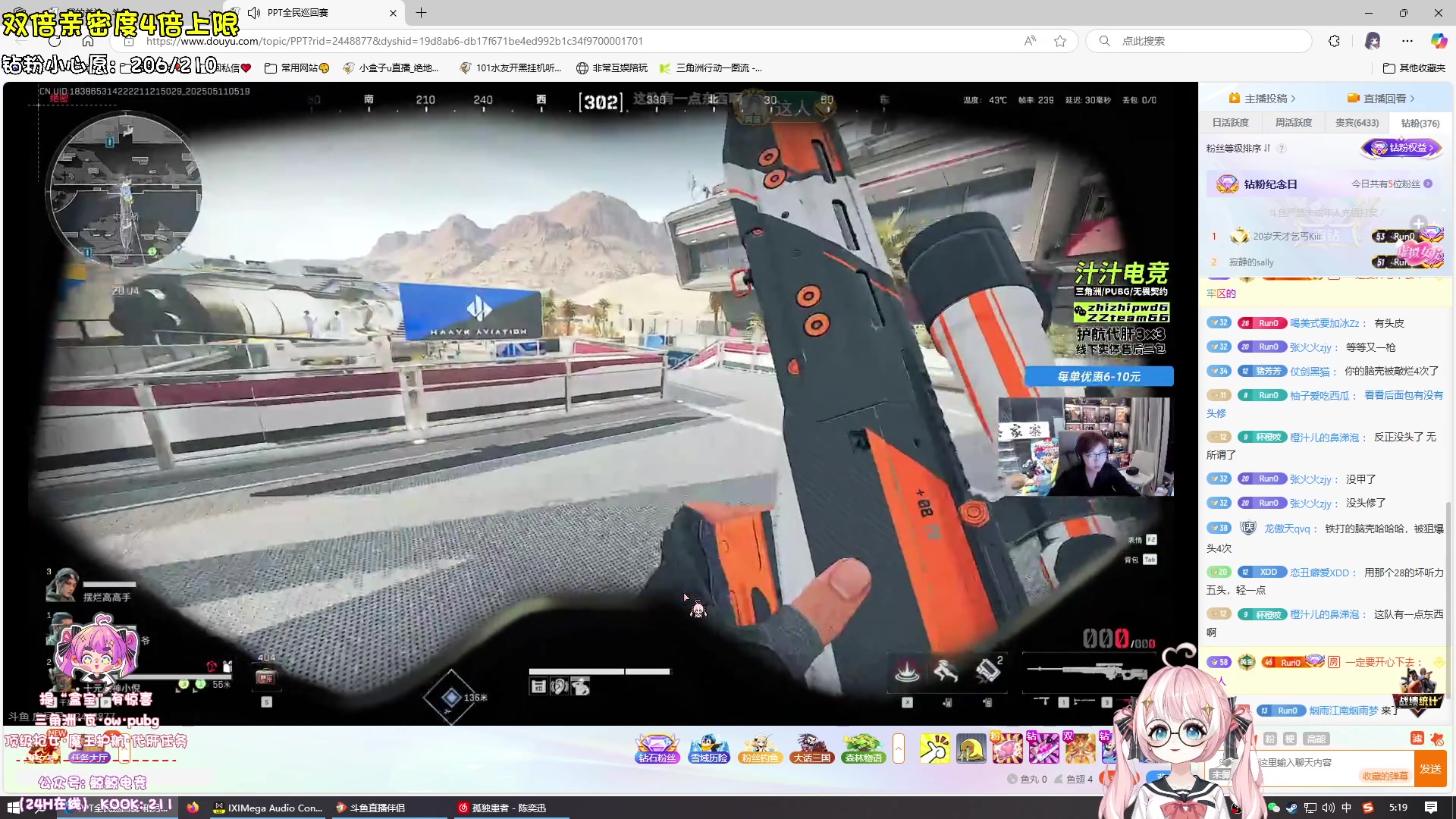Switch to the 周活跃度 tab
The width and height of the screenshot is (1456, 819).
pyautogui.click(x=1293, y=123)
